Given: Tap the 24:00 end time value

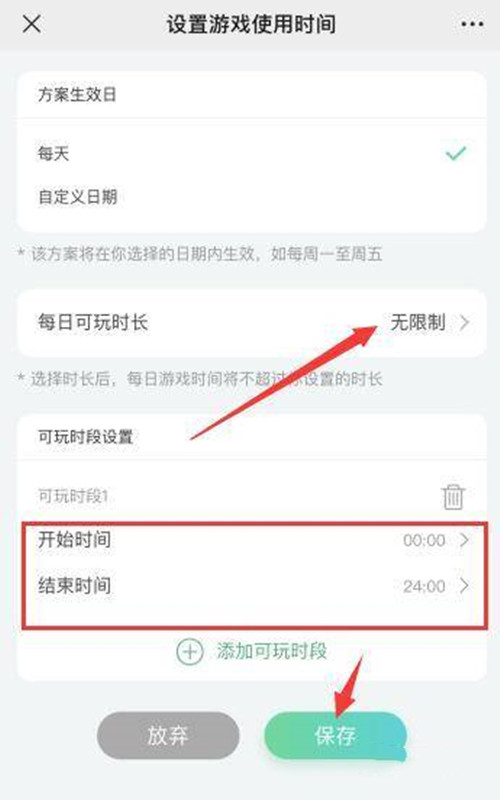Looking at the screenshot, I should point(424,586).
